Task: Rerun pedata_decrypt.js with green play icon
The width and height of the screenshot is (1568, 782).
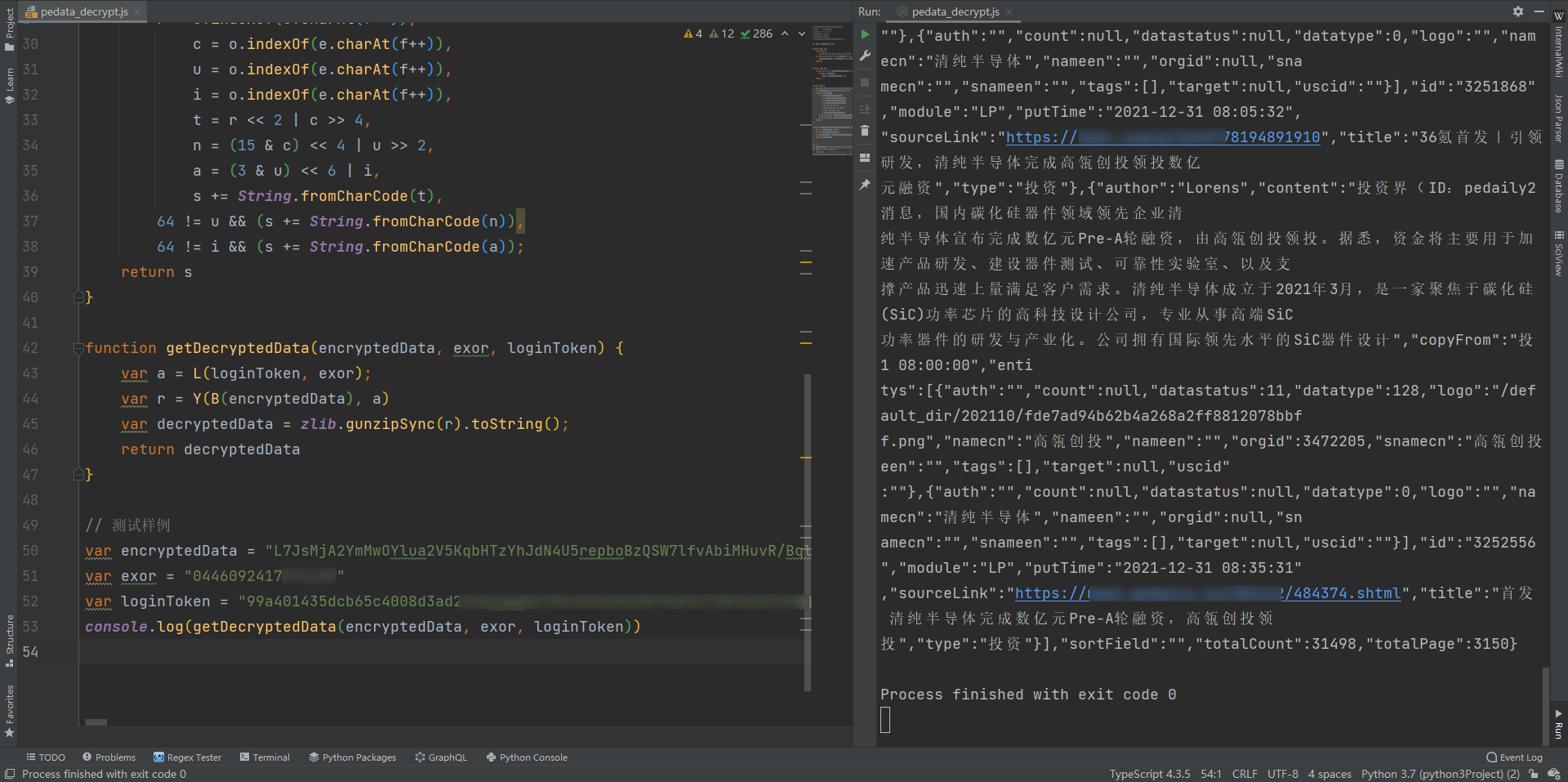Action: tap(865, 34)
